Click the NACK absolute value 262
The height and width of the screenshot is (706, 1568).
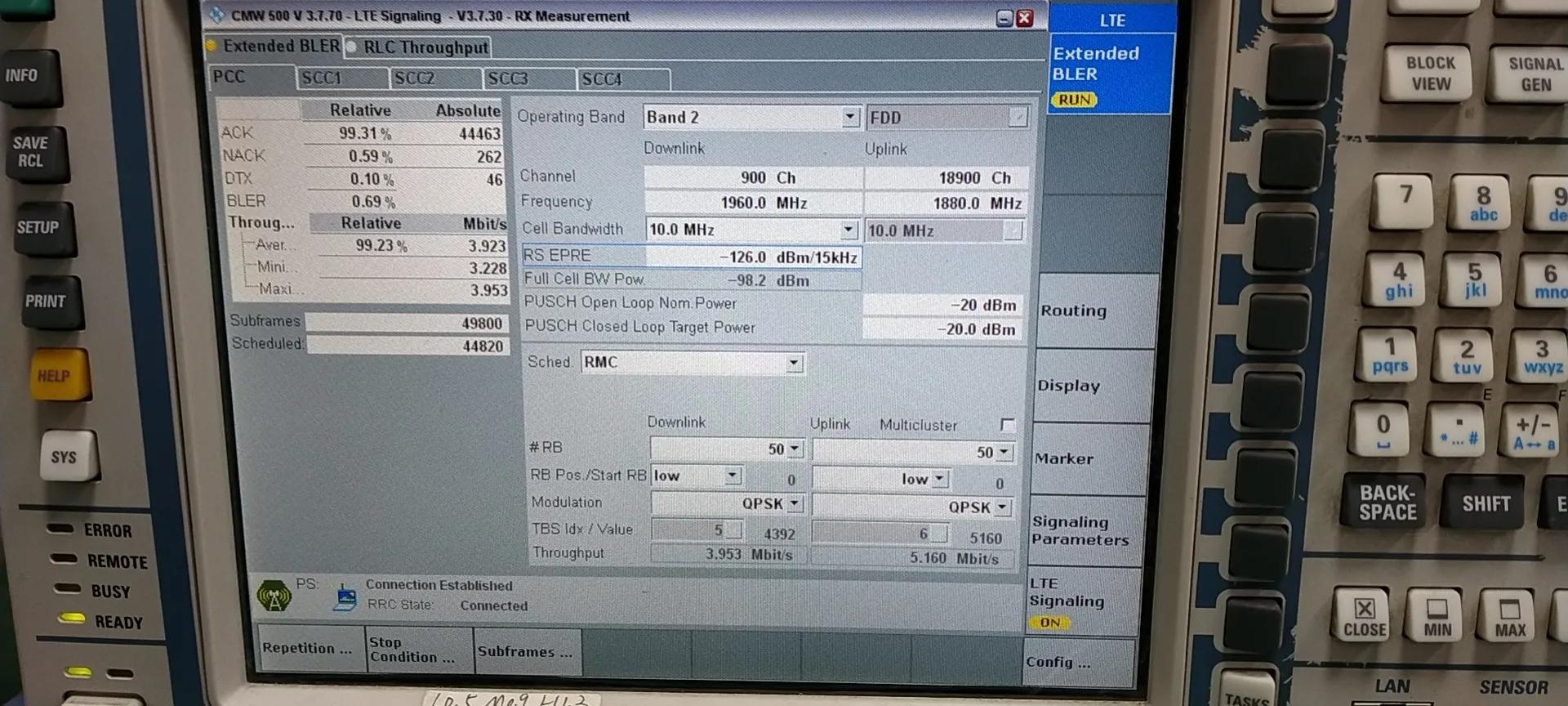[x=489, y=157]
